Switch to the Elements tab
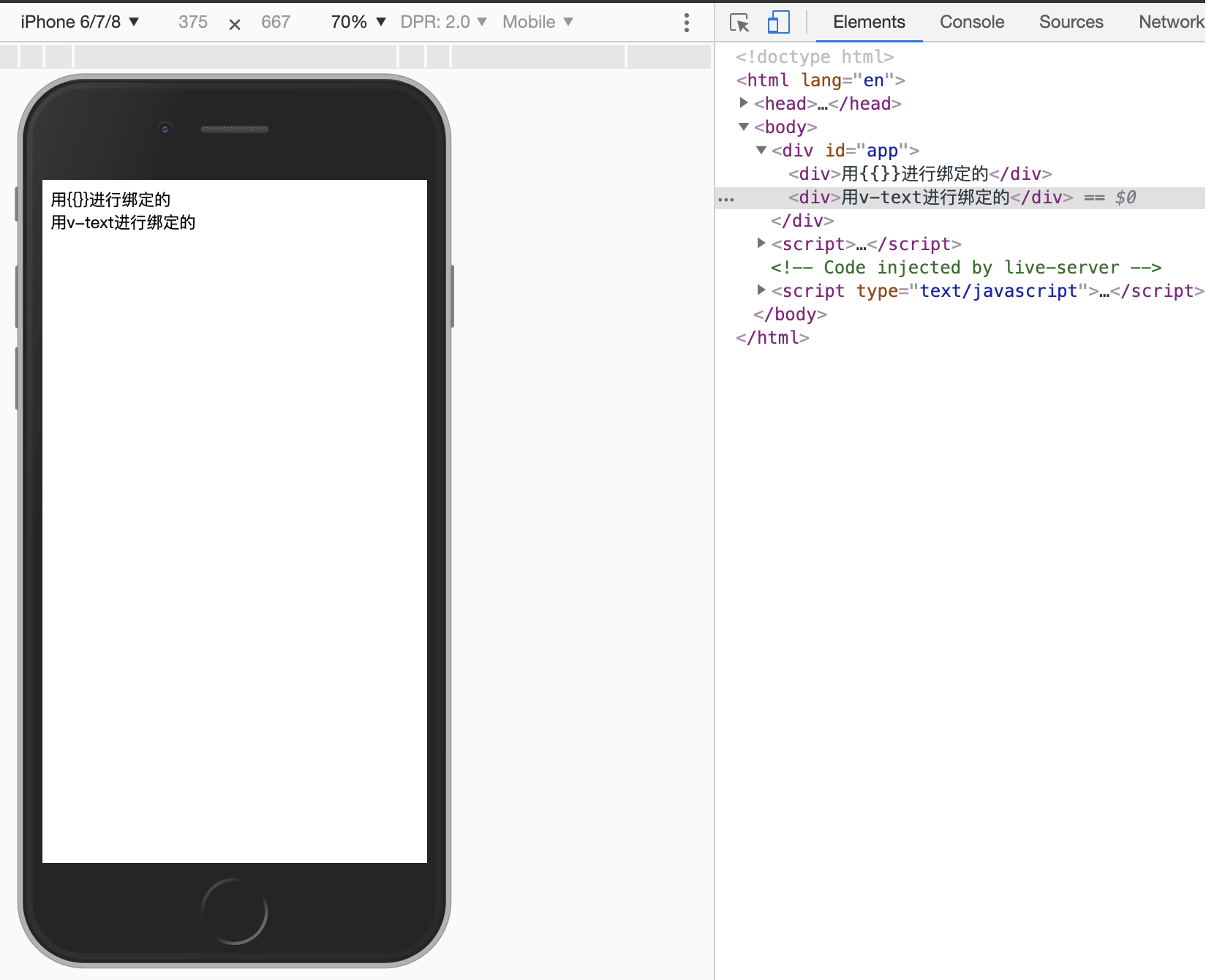The height and width of the screenshot is (980, 1206). pyautogui.click(x=869, y=22)
